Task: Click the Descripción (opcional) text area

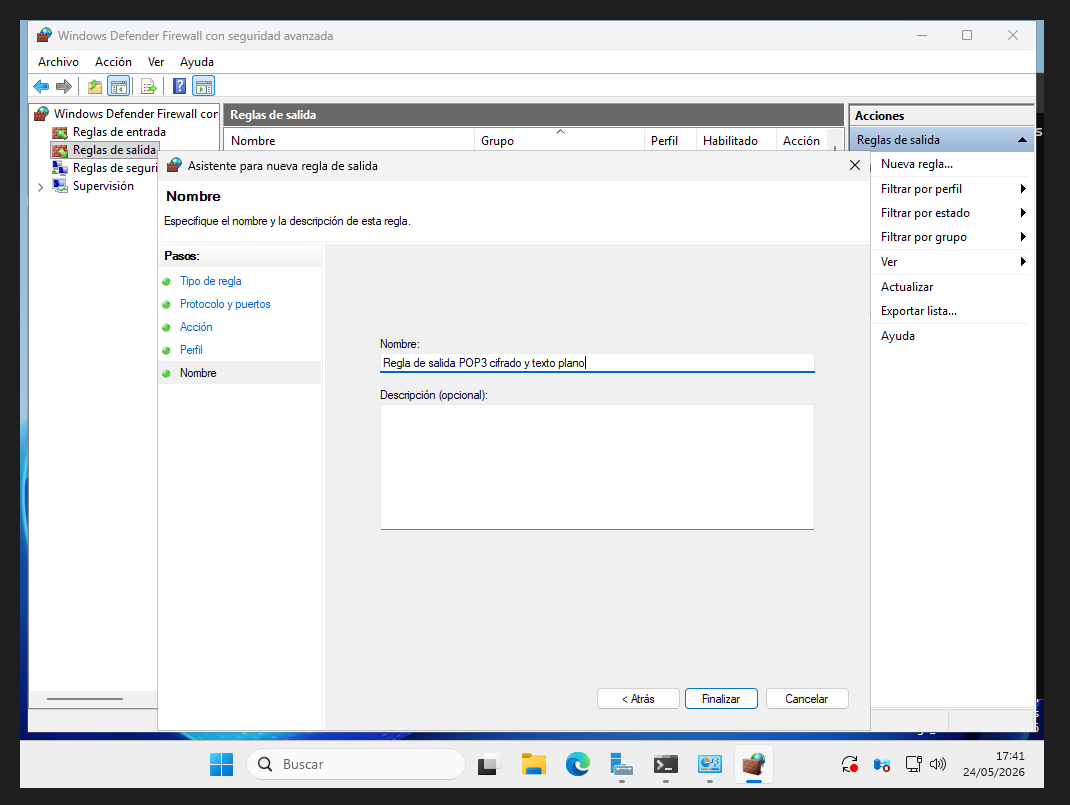Action: (597, 467)
